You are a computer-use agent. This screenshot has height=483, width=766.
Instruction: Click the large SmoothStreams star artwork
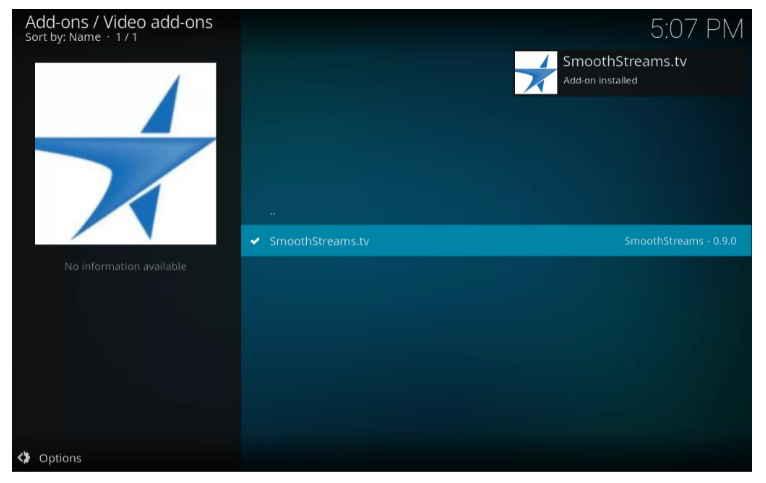(126, 153)
